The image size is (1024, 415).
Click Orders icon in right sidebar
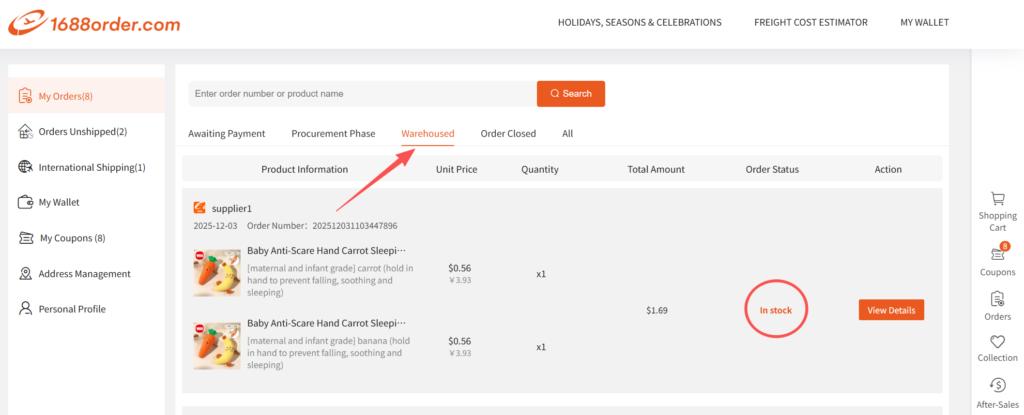pos(996,299)
